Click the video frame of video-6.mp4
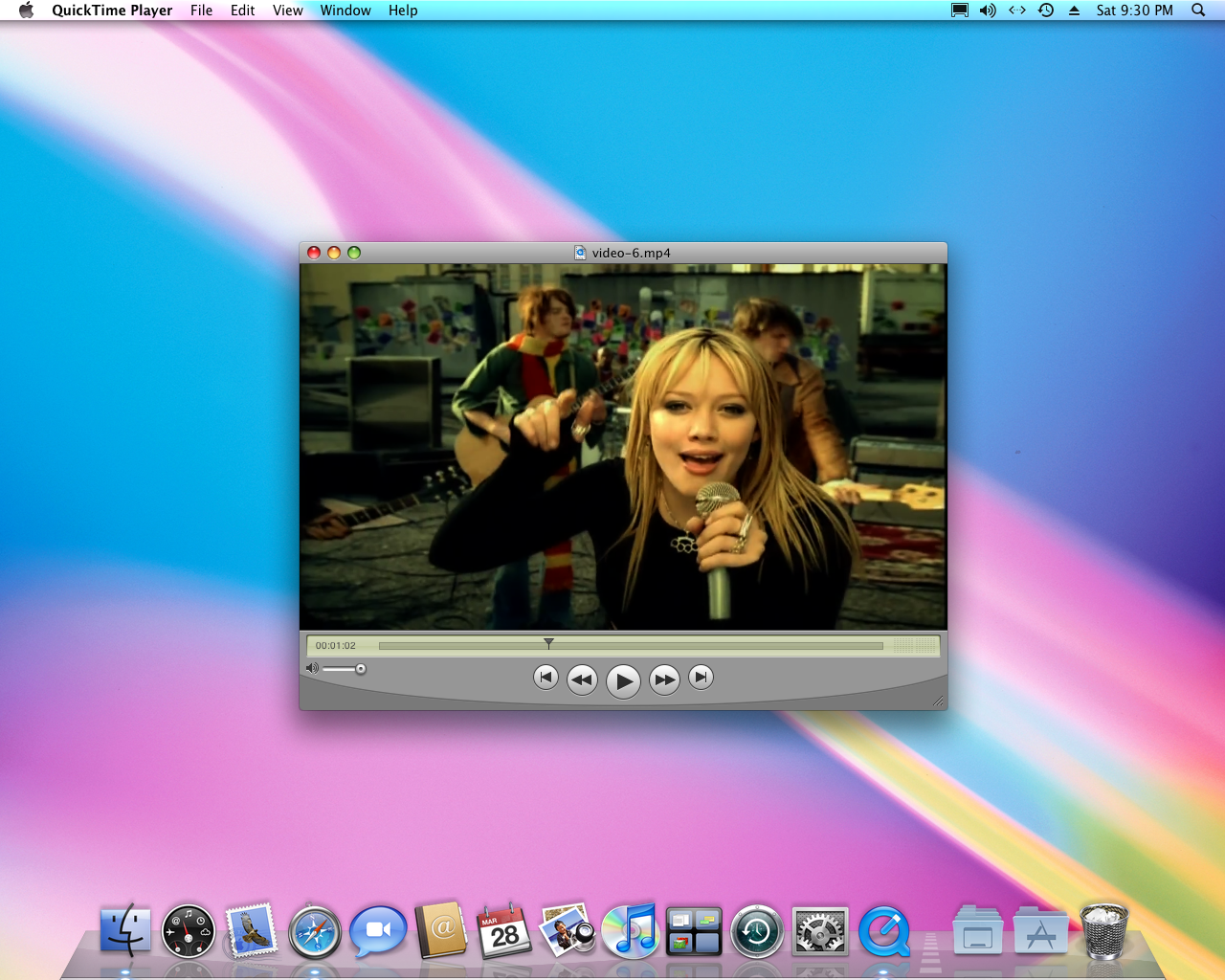The height and width of the screenshot is (980, 1225). coord(623,447)
